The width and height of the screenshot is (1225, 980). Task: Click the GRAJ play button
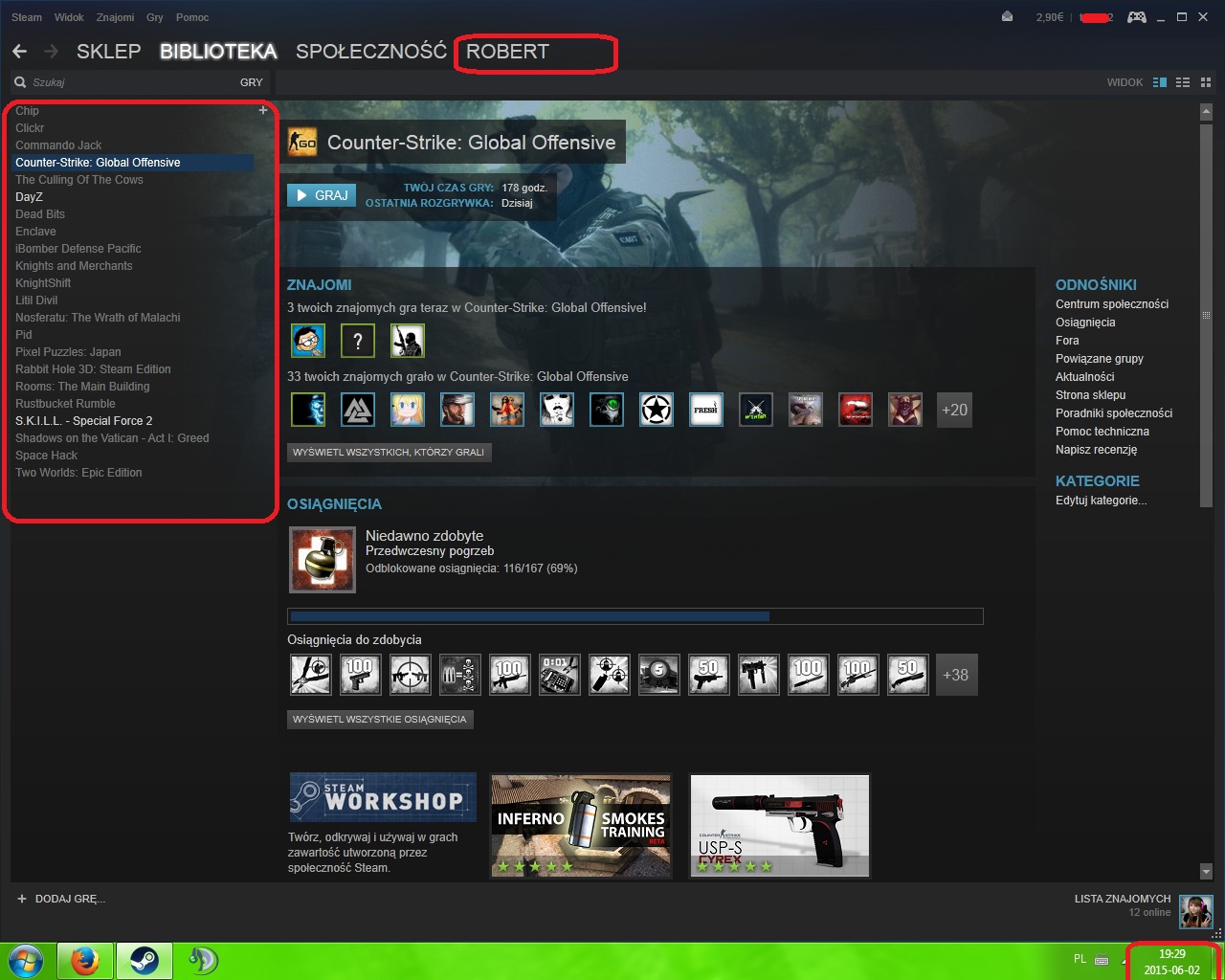point(322,195)
